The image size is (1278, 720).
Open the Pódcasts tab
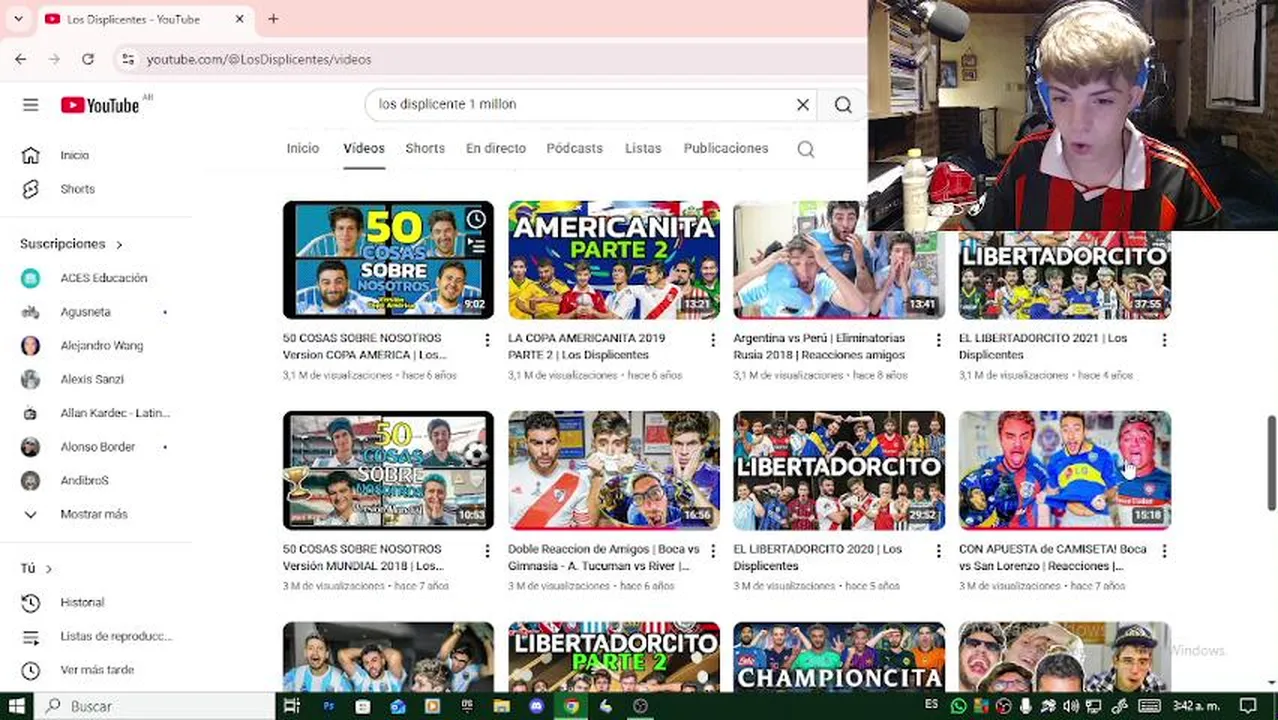(574, 148)
